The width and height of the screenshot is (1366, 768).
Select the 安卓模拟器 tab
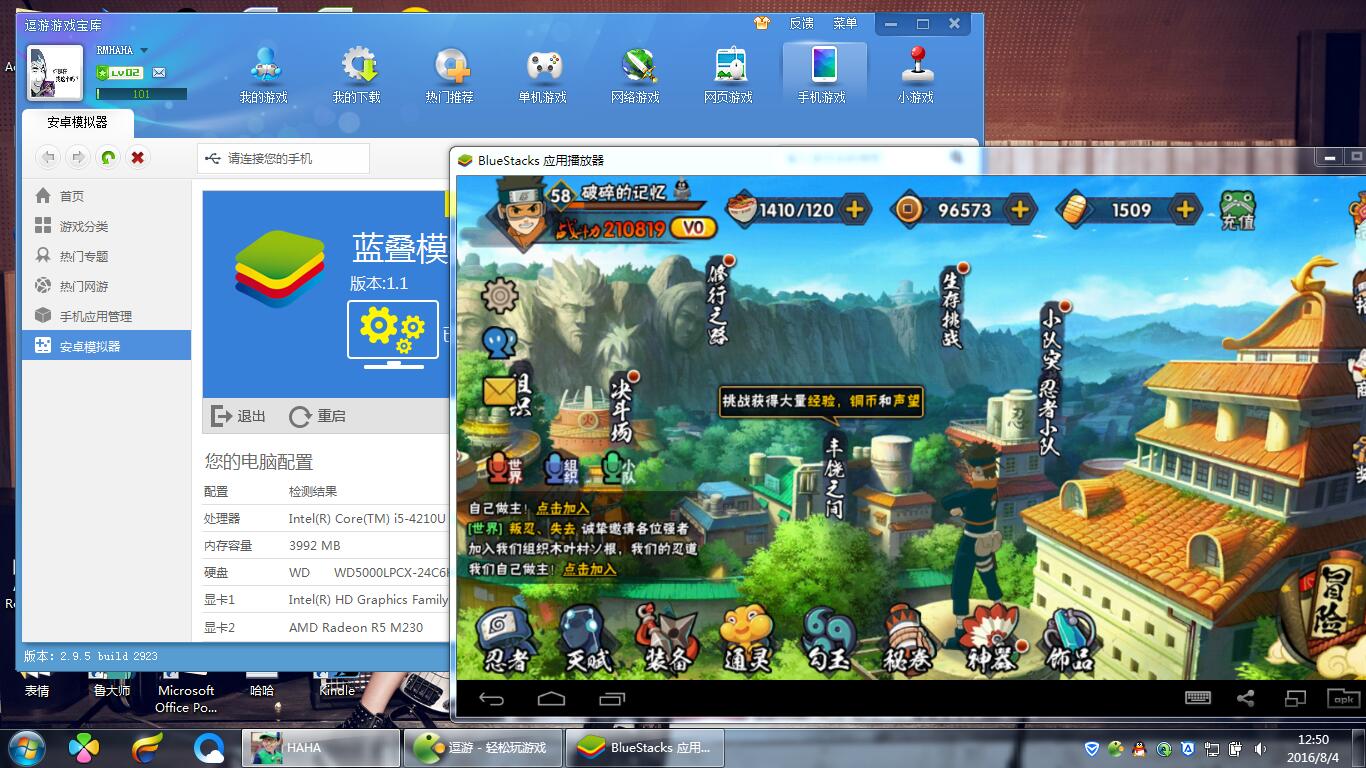tap(77, 122)
